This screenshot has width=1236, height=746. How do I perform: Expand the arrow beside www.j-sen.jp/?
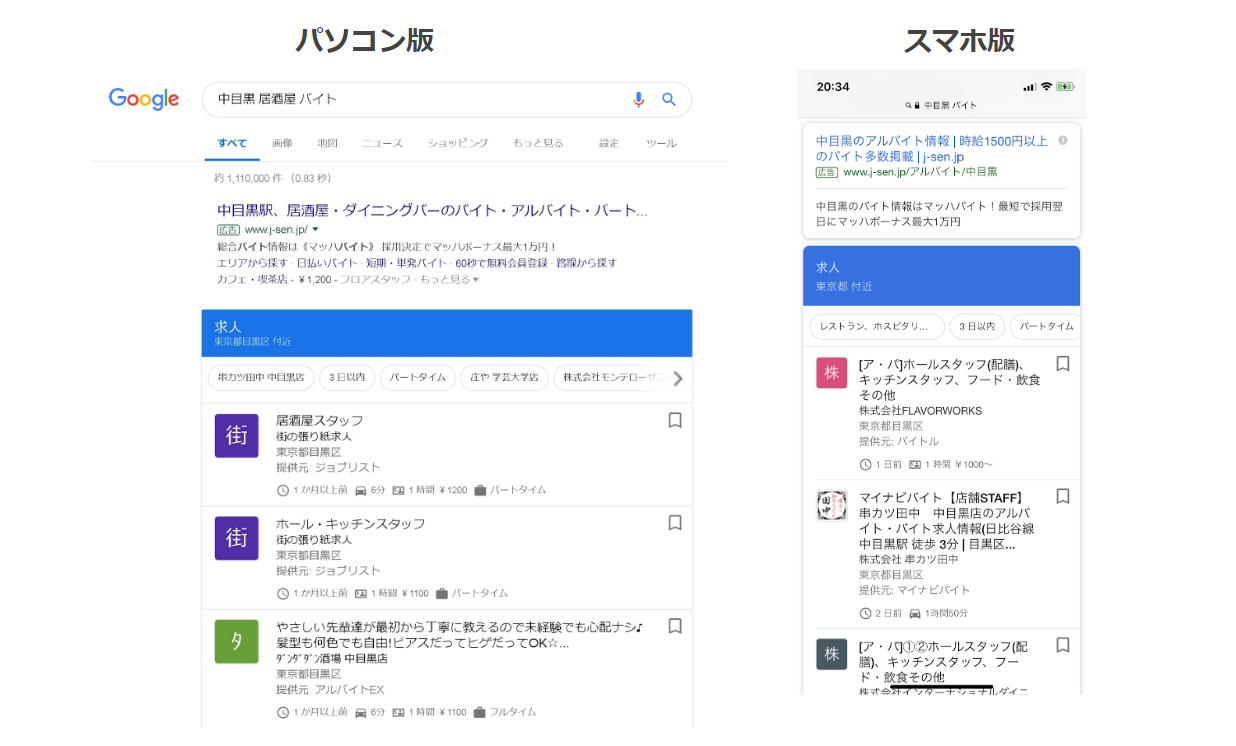315,230
